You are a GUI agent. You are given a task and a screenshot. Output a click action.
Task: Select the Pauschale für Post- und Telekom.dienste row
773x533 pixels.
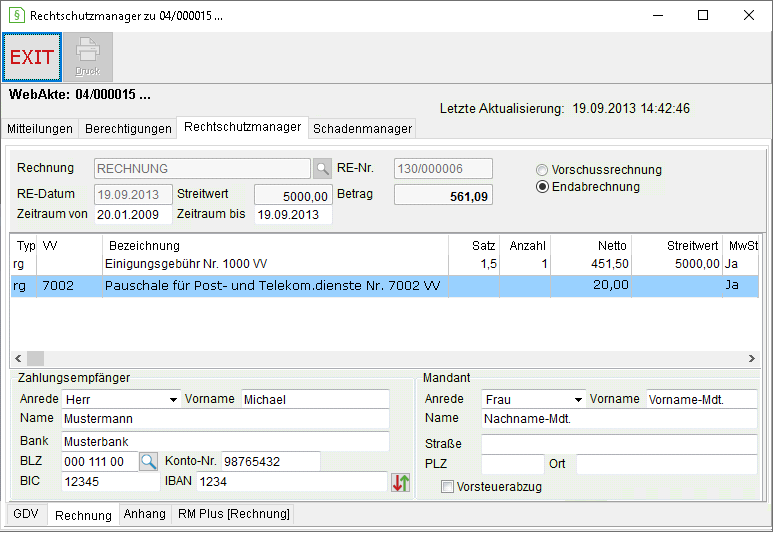385,286
